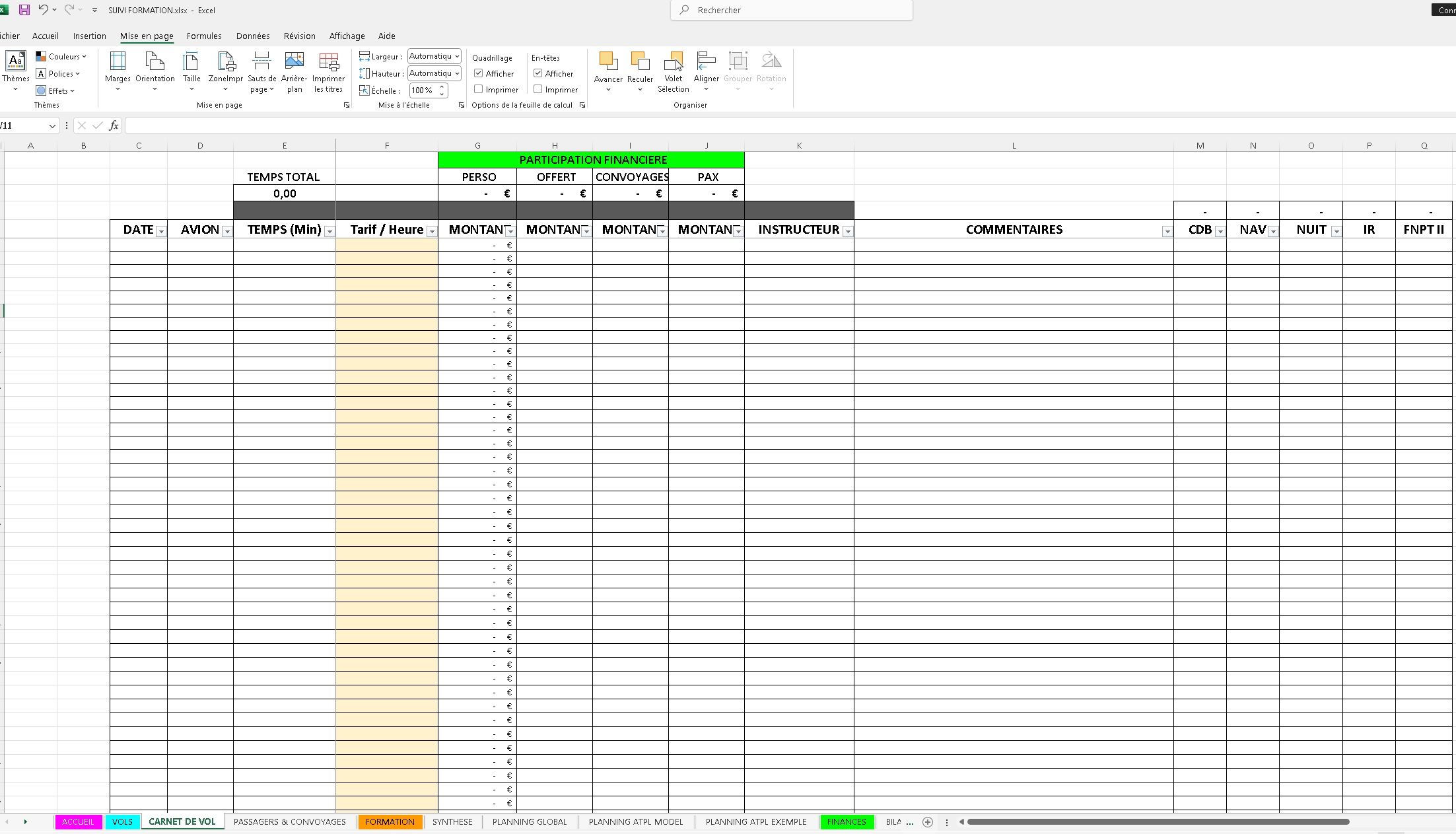The image size is (1456, 834).
Task: Click the Avancer bring forward icon
Action: [x=608, y=61]
